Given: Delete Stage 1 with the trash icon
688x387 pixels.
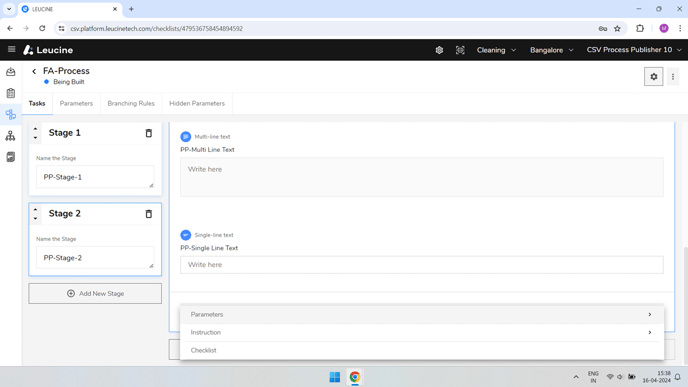Looking at the screenshot, I should click(x=149, y=133).
